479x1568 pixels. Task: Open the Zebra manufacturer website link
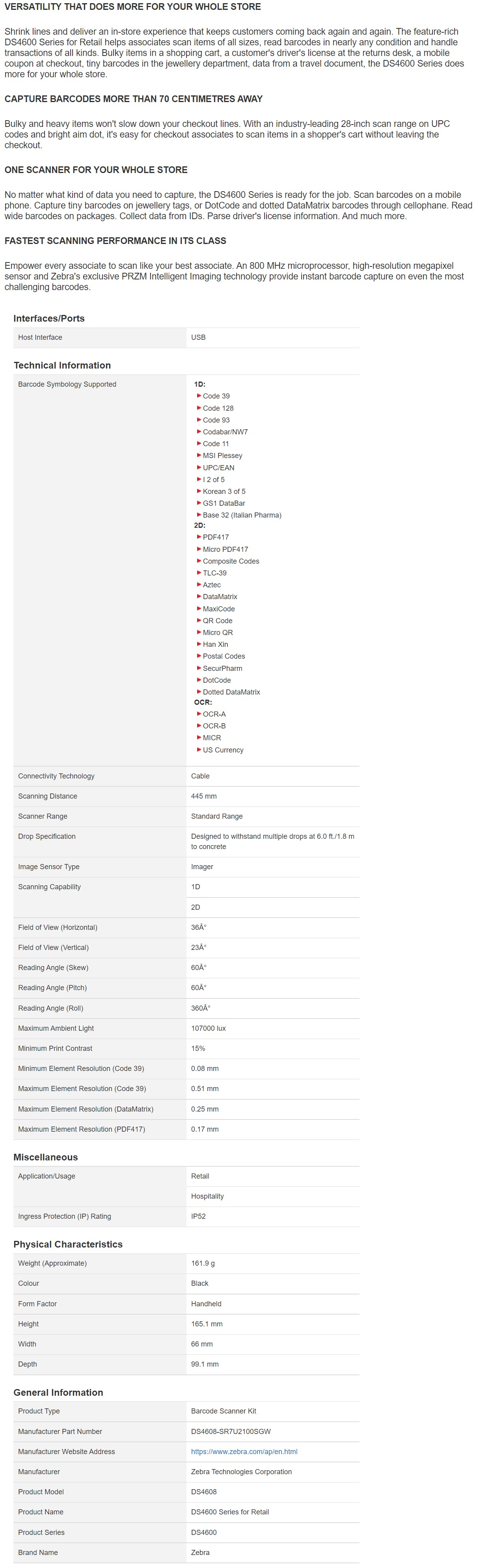coord(244,1451)
